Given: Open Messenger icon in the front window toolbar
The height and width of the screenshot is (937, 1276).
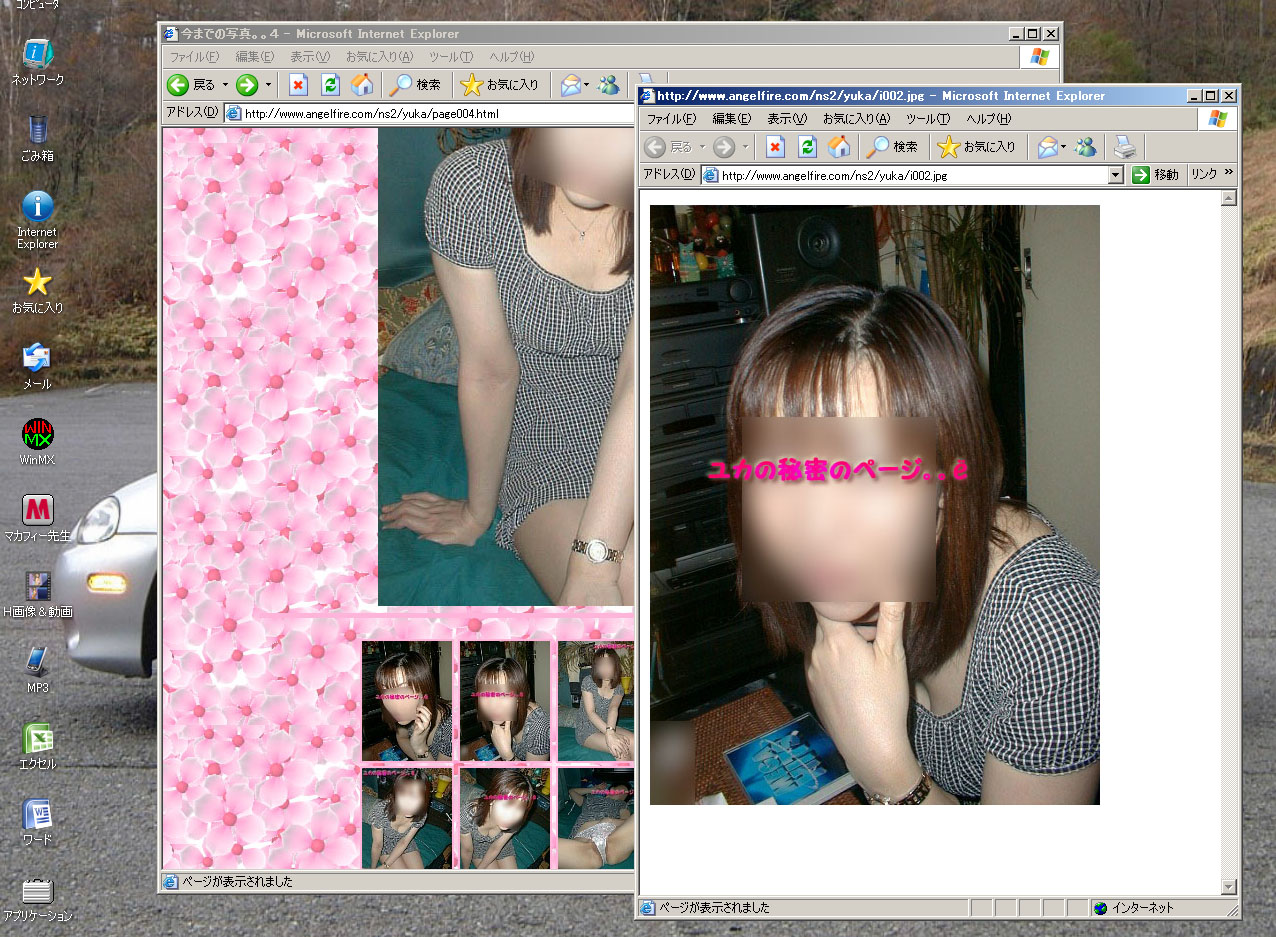Looking at the screenshot, I should (x=1086, y=147).
